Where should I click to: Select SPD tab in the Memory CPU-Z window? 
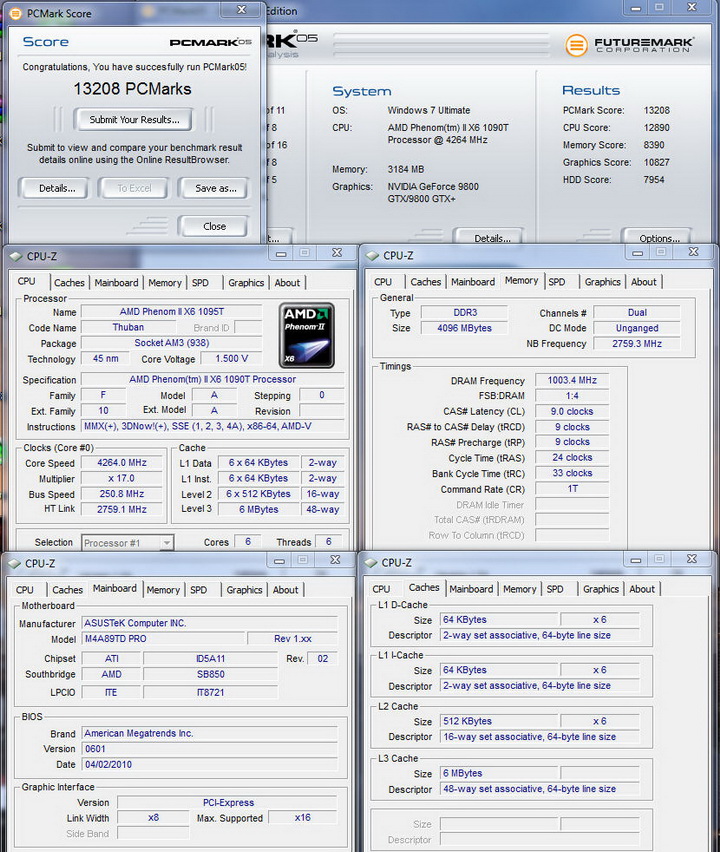point(556,282)
